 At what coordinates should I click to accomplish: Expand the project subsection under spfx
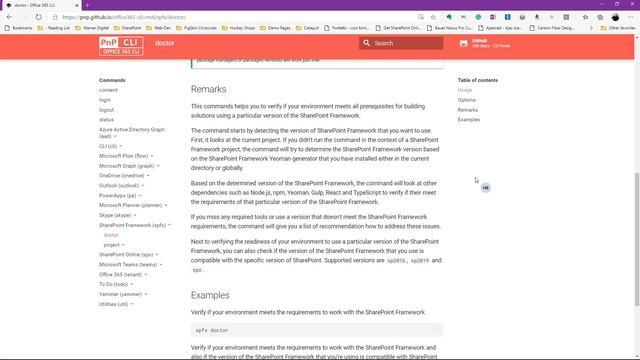(x=114, y=245)
